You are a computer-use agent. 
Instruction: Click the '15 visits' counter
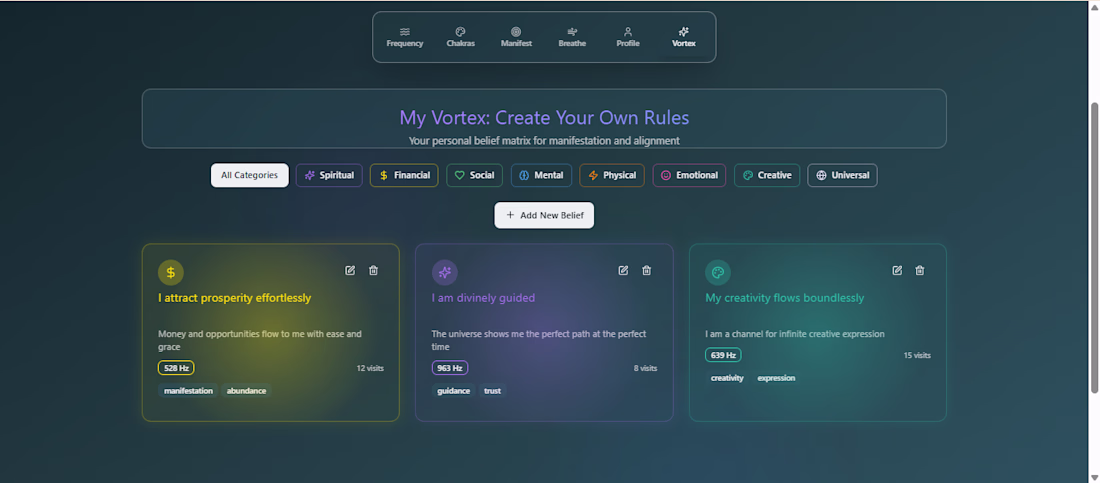pyautogui.click(x=917, y=355)
